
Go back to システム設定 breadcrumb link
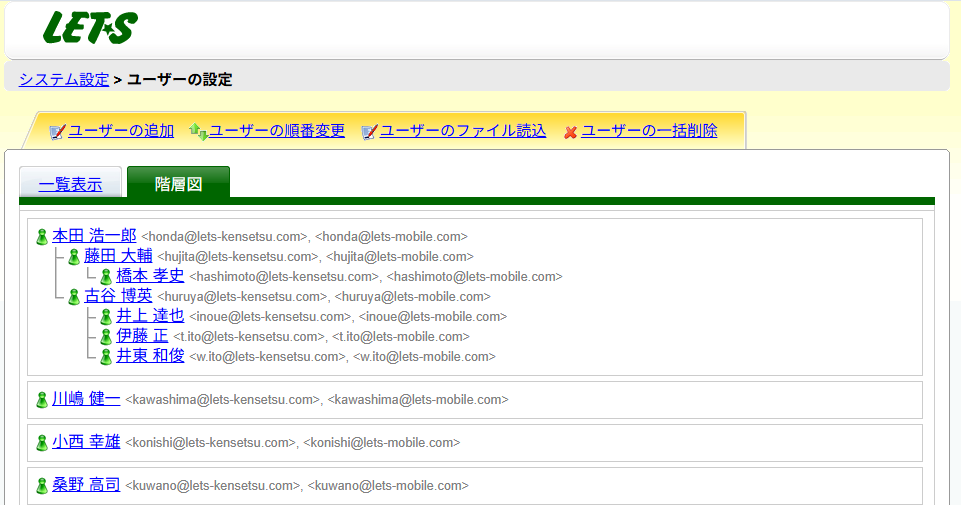(x=64, y=79)
